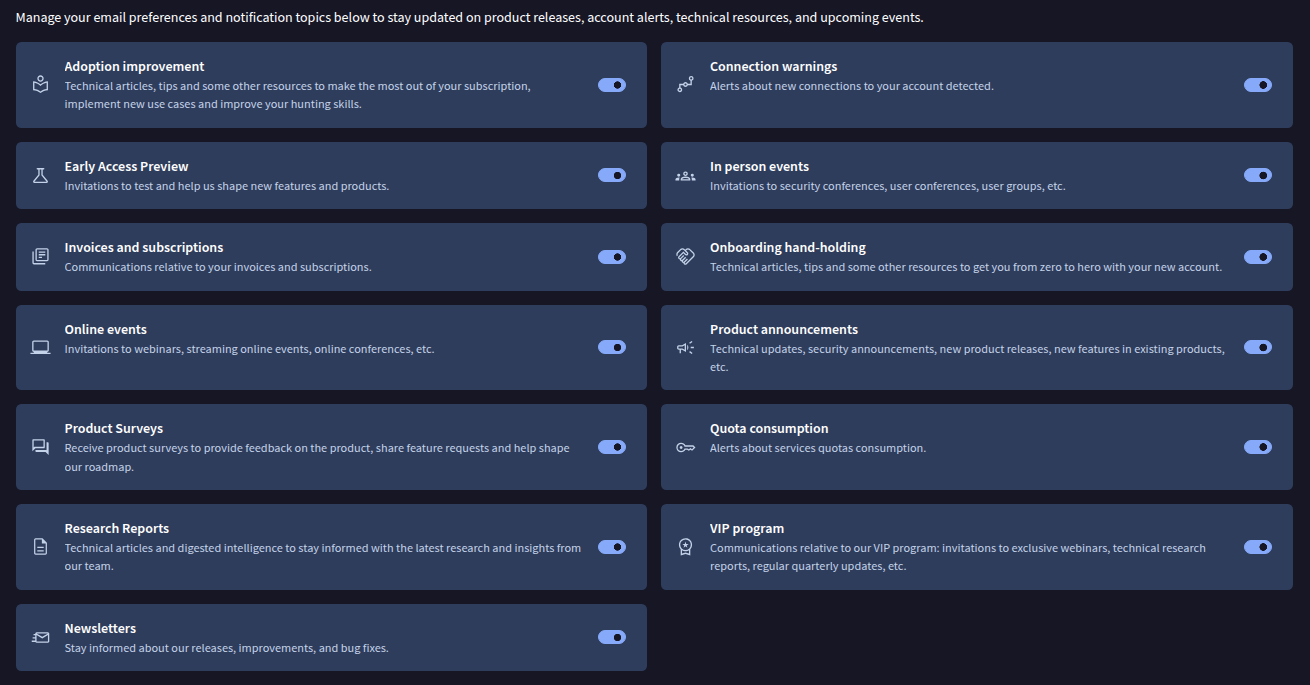The width and height of the screenshot is (1310, 685).
Task: Click "Alerts about services quotas consumption." description
Action: [818, 448]
